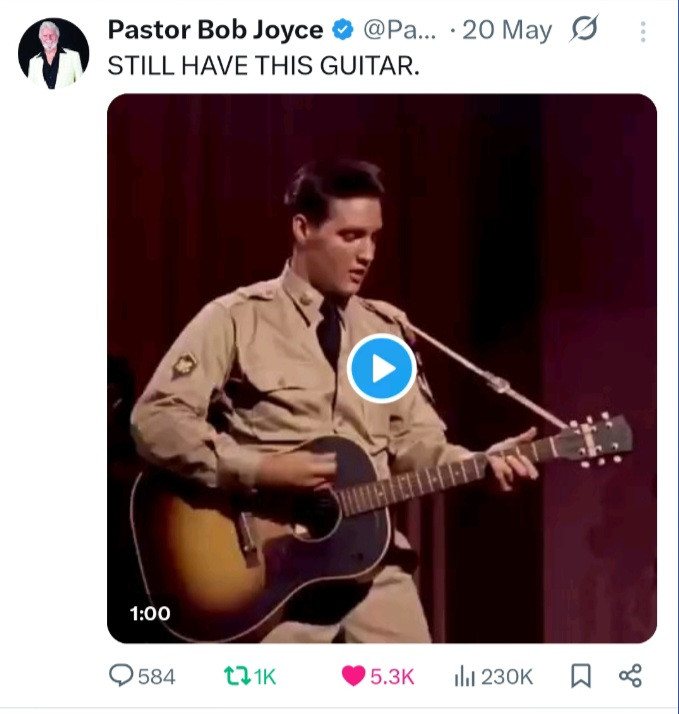Image resolution: width=679 pixels, height=714 pixels.
Task: Open the share icon options
Action: tap(630, 676)
